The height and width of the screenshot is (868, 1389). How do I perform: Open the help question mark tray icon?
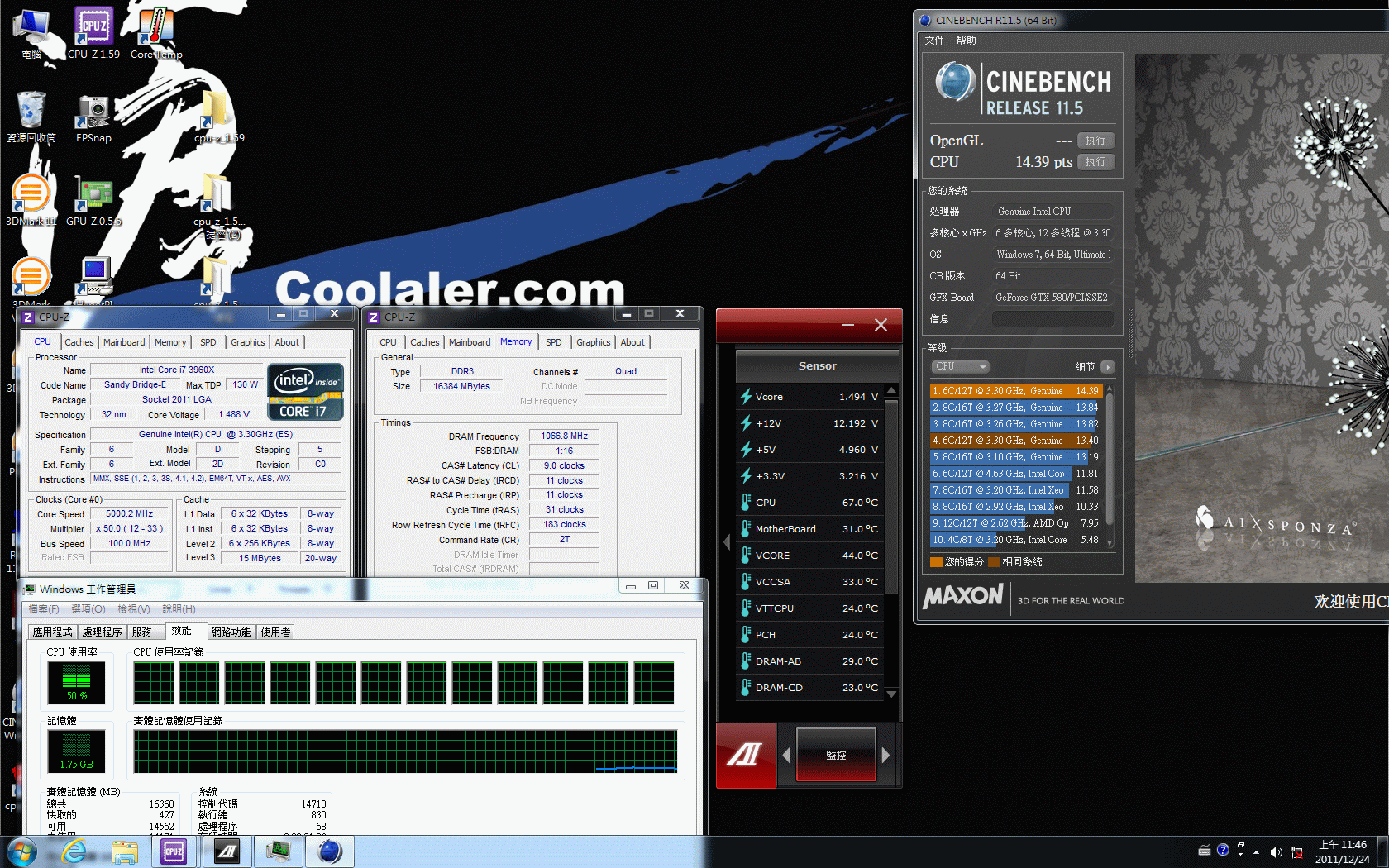(x=1223, y=850)
